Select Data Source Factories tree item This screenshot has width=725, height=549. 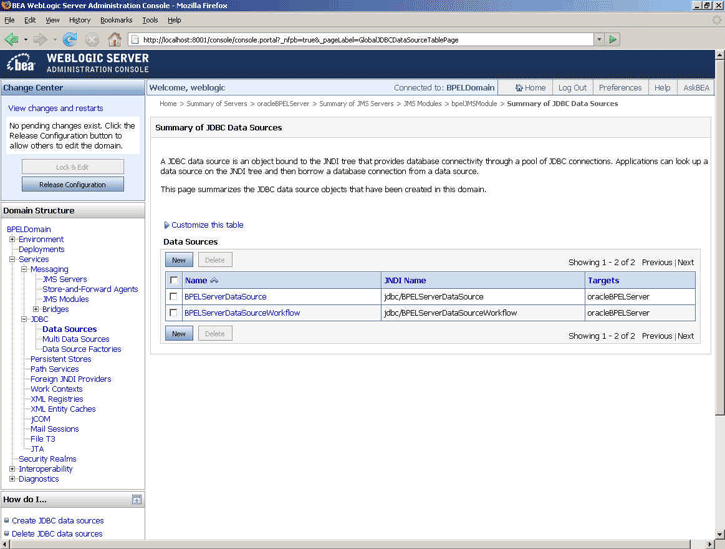pyautogui.click(x=82, y=349)
